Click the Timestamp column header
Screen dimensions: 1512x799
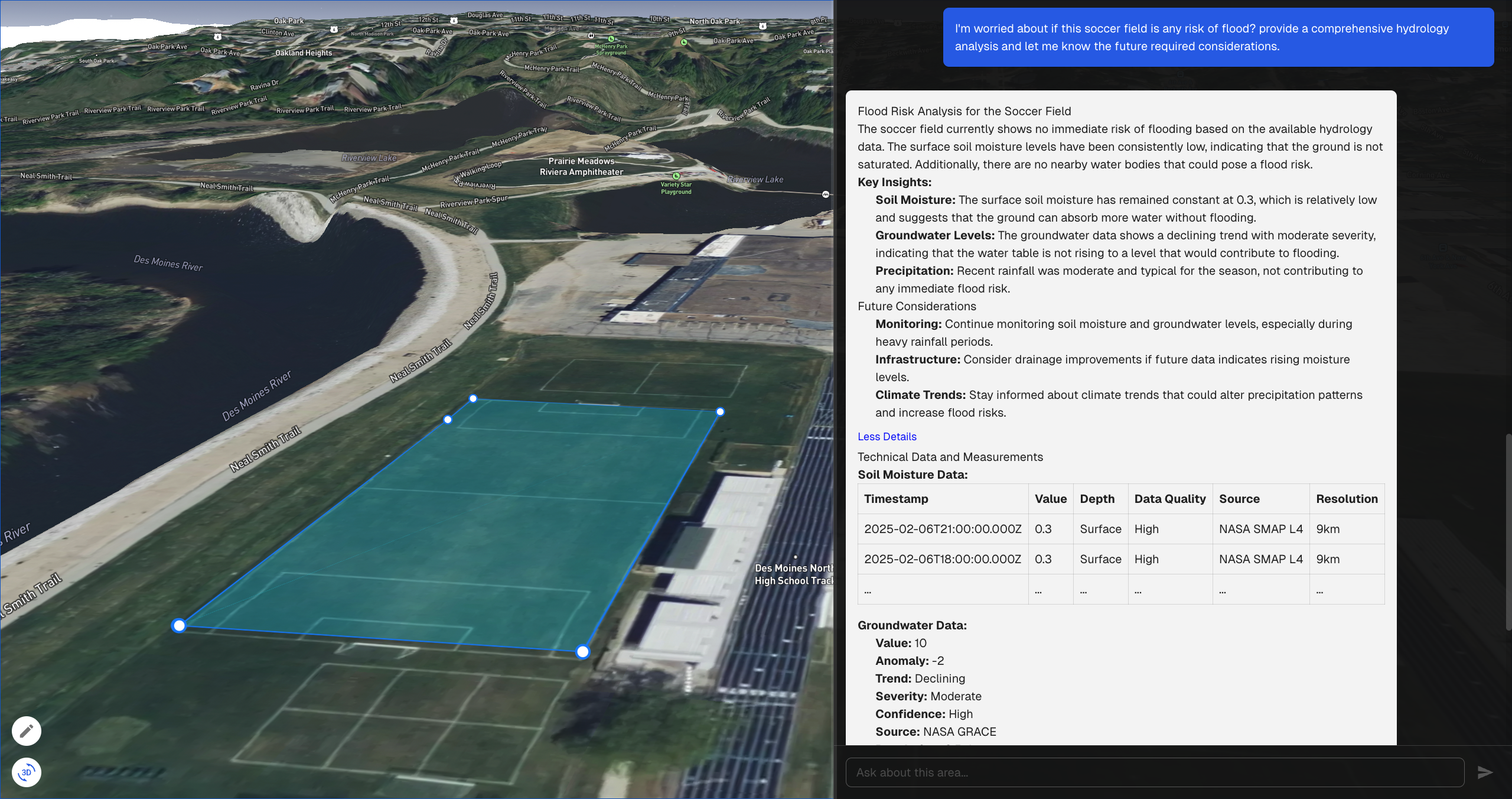pos(896,499)
